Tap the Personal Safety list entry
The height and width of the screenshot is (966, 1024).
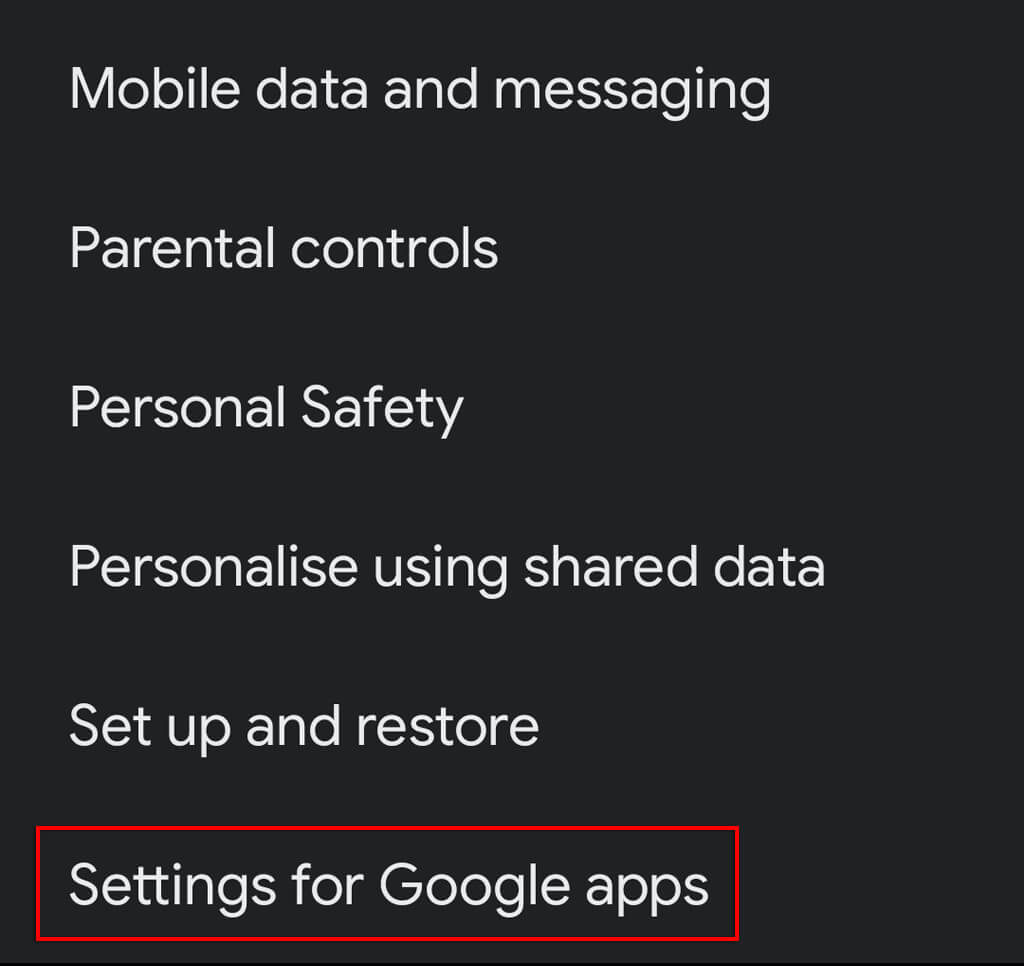tap(512, 408)
